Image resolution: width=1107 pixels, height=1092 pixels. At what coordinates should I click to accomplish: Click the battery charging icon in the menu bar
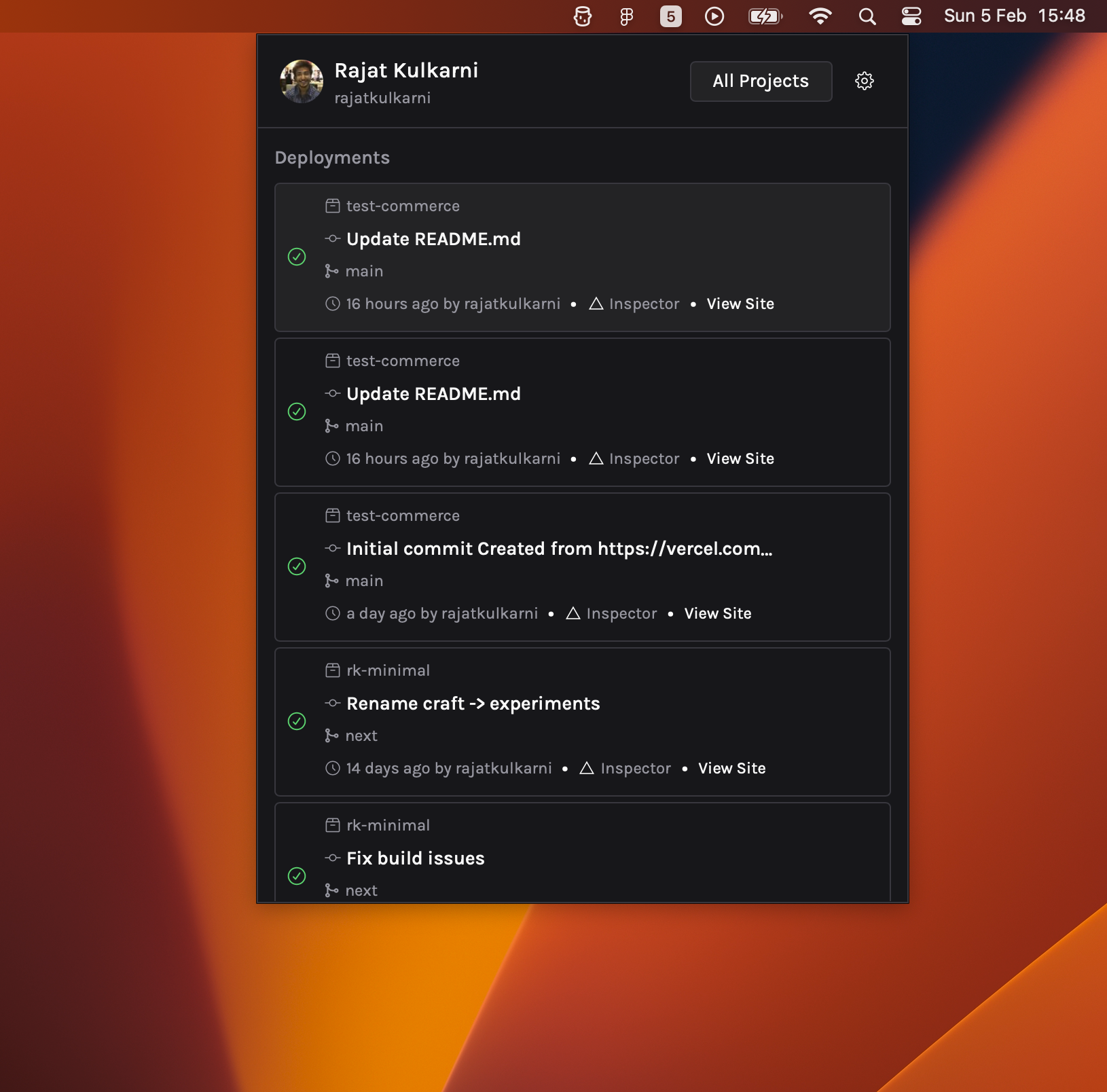click(765, 16)
